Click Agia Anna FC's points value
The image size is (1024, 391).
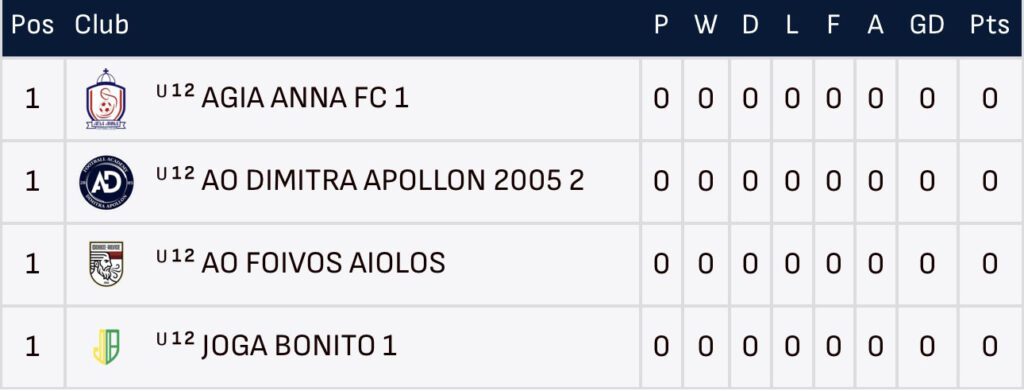click(989, 99)
